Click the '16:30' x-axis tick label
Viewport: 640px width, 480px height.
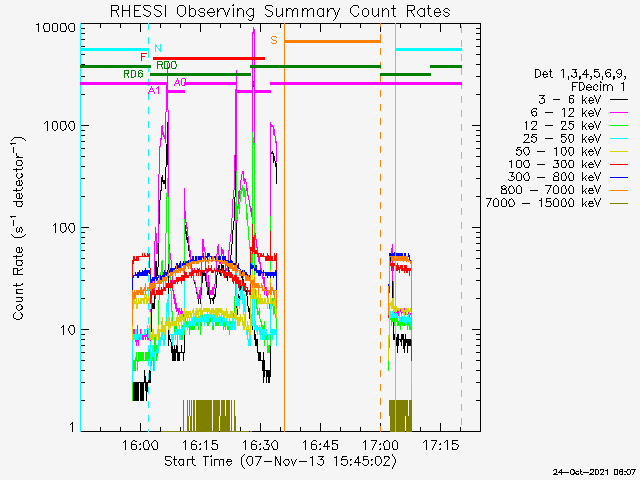coord(260,445)
